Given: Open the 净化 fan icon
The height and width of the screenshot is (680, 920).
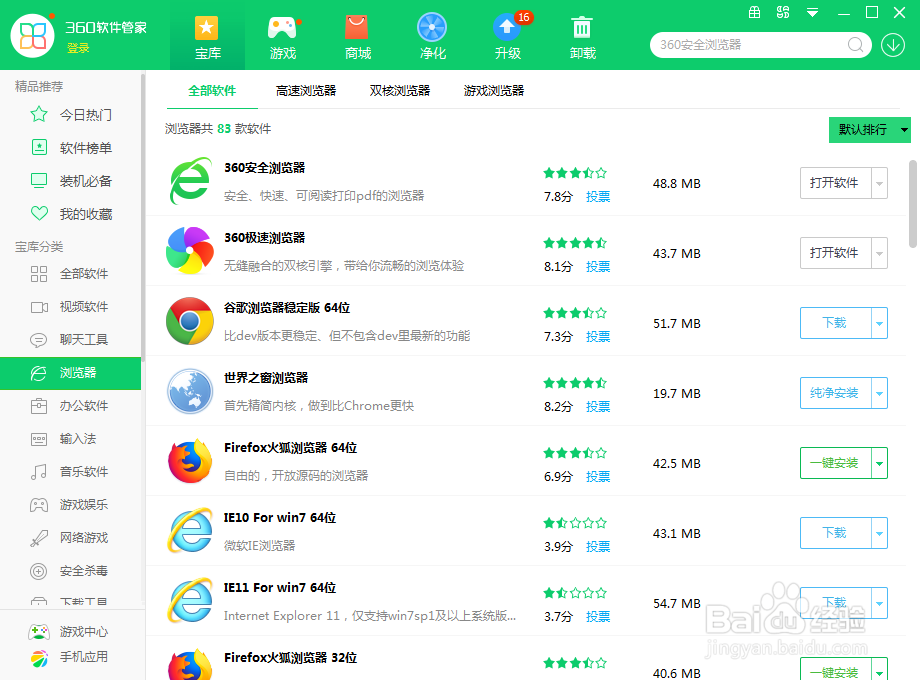Looking at the screenshot, I should coord(432,28).
